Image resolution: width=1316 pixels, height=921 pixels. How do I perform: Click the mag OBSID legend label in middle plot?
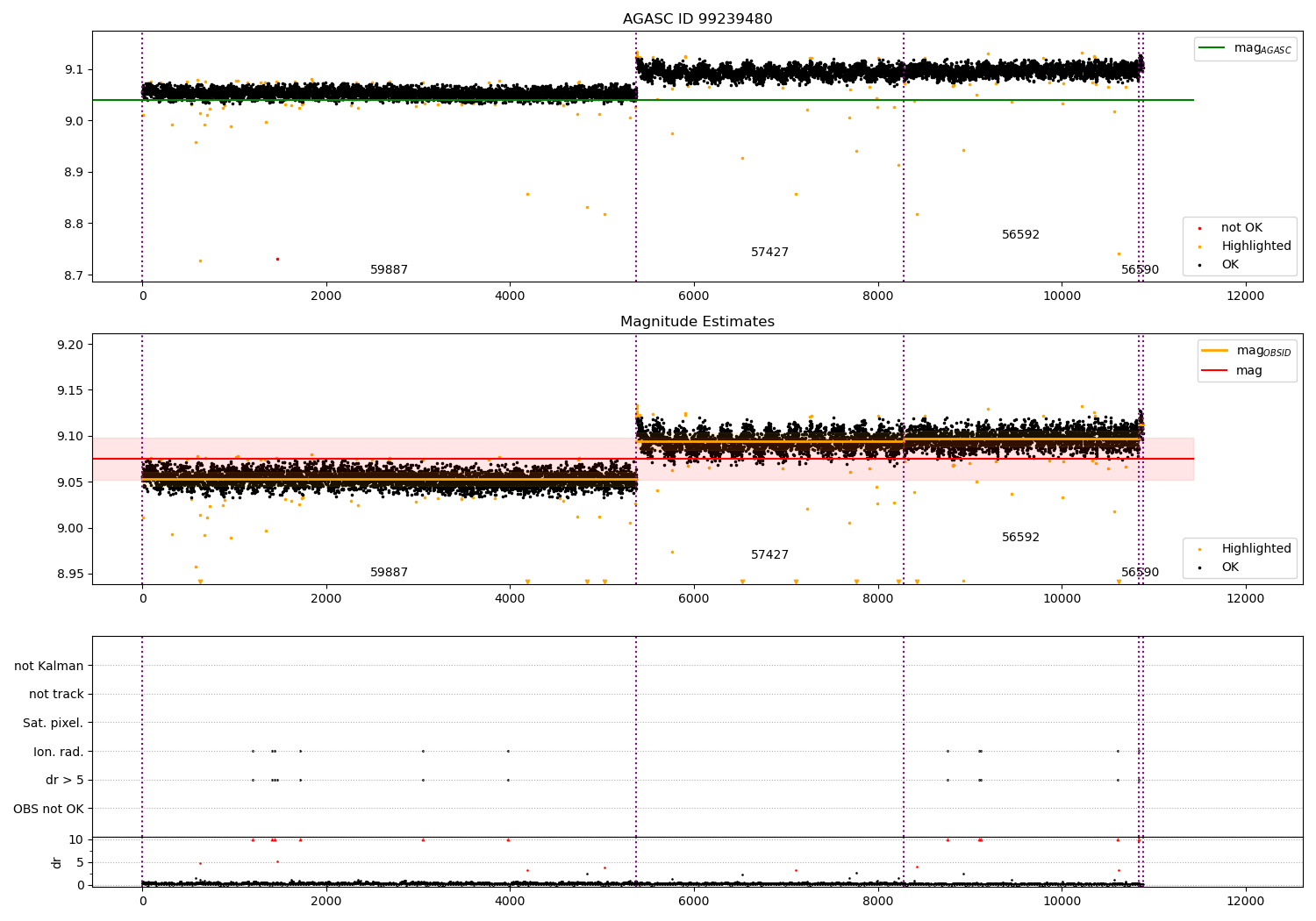tap(1263, 351)
